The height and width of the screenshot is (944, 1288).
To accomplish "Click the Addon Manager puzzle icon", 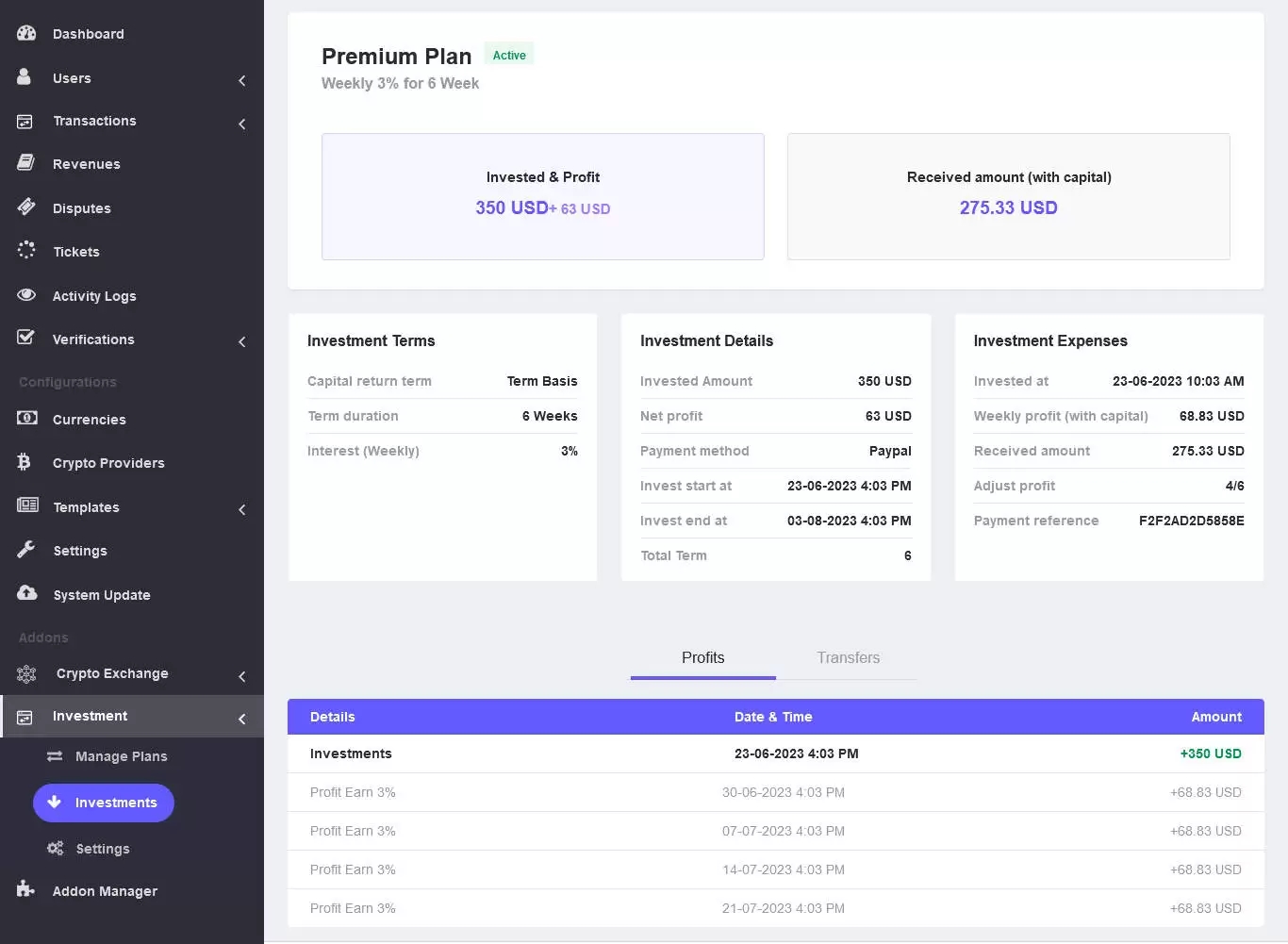I will coord(25,890).
